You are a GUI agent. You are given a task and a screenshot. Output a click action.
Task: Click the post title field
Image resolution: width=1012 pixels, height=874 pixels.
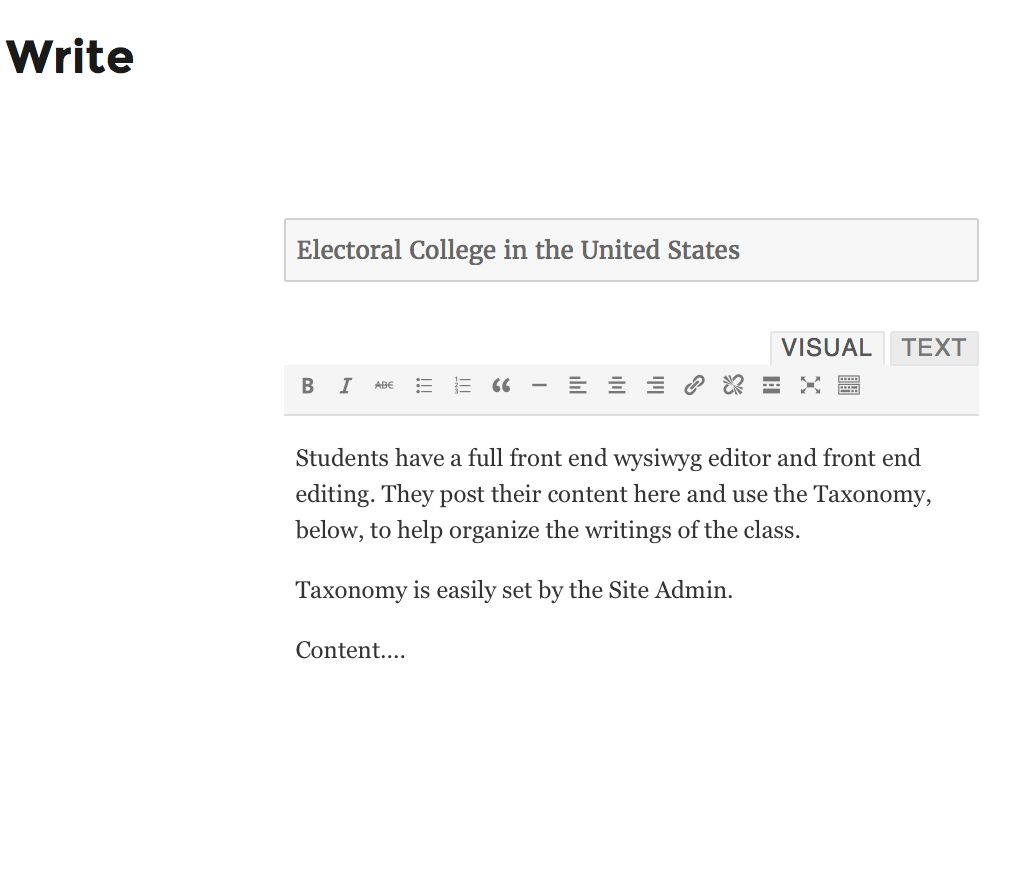[631, 250]
